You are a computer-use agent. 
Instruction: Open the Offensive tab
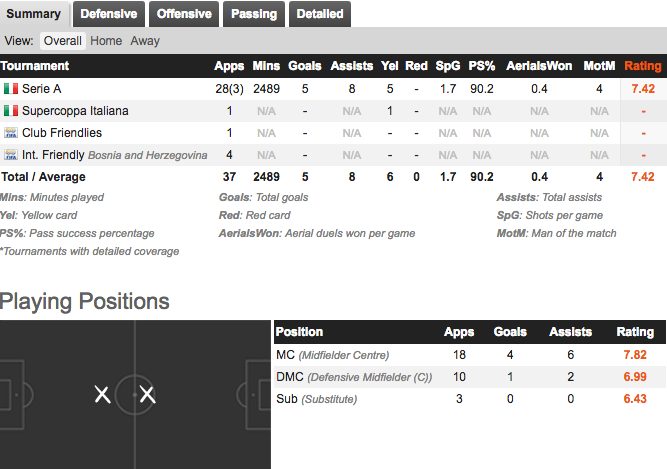[x=184, y=14]
